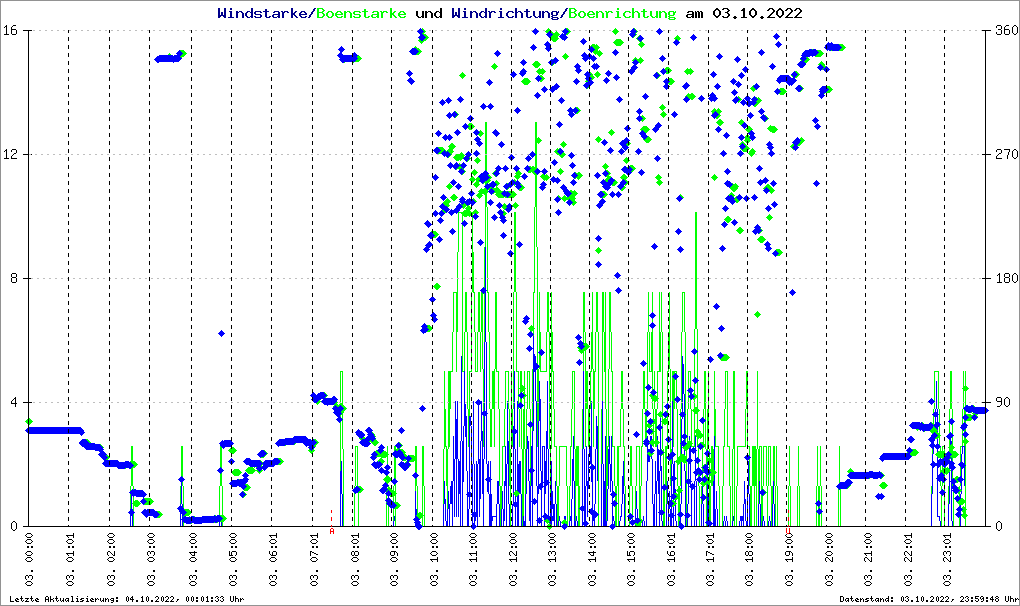1020x606 pixels.
Task: Click the "Letzte Aktualisierung" footer text
Action: (125, 598)
